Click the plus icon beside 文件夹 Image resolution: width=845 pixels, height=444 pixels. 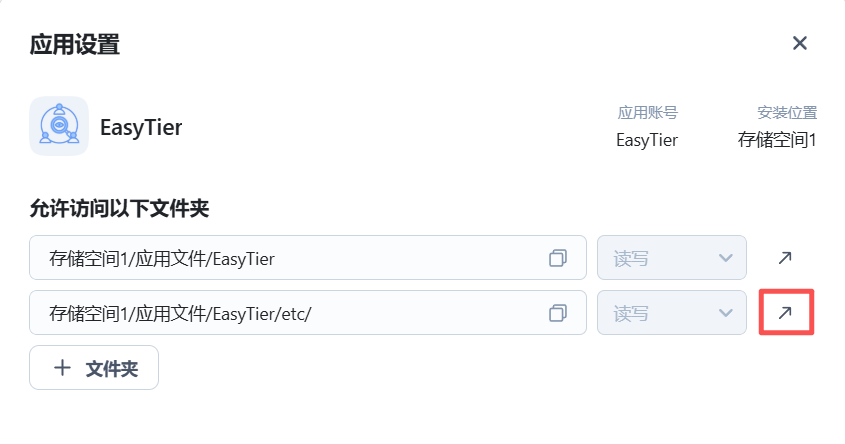[x=63, y=368]
